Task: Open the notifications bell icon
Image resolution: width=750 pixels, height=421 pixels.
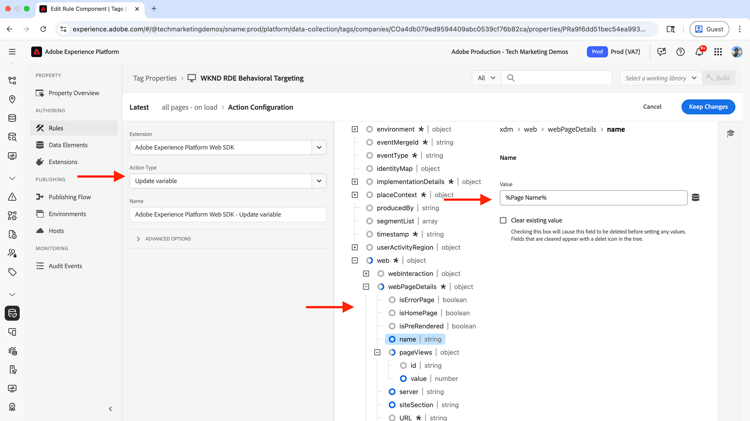Action: (699, 52)
